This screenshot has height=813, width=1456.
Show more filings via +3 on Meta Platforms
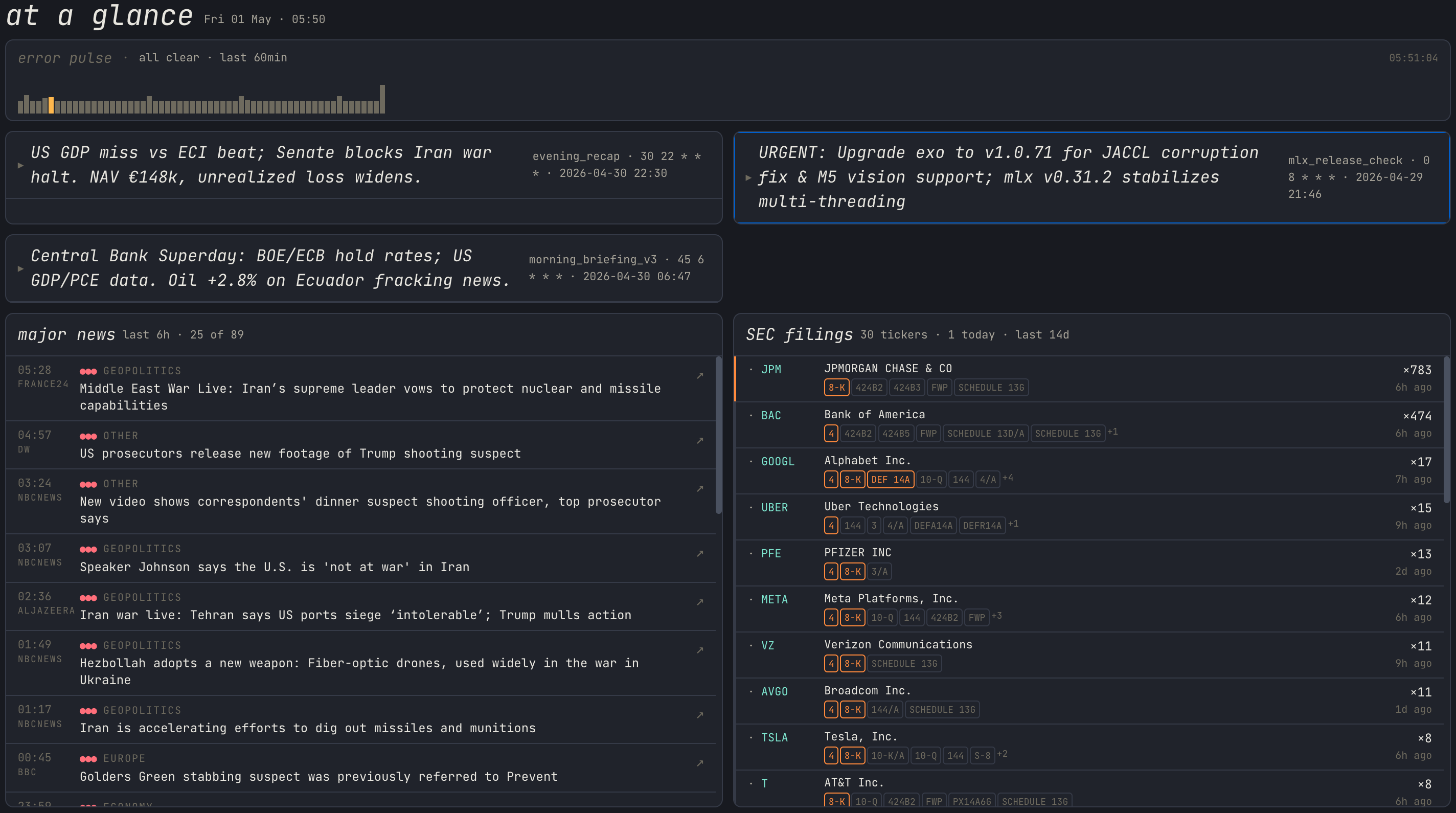coord(996,616)
